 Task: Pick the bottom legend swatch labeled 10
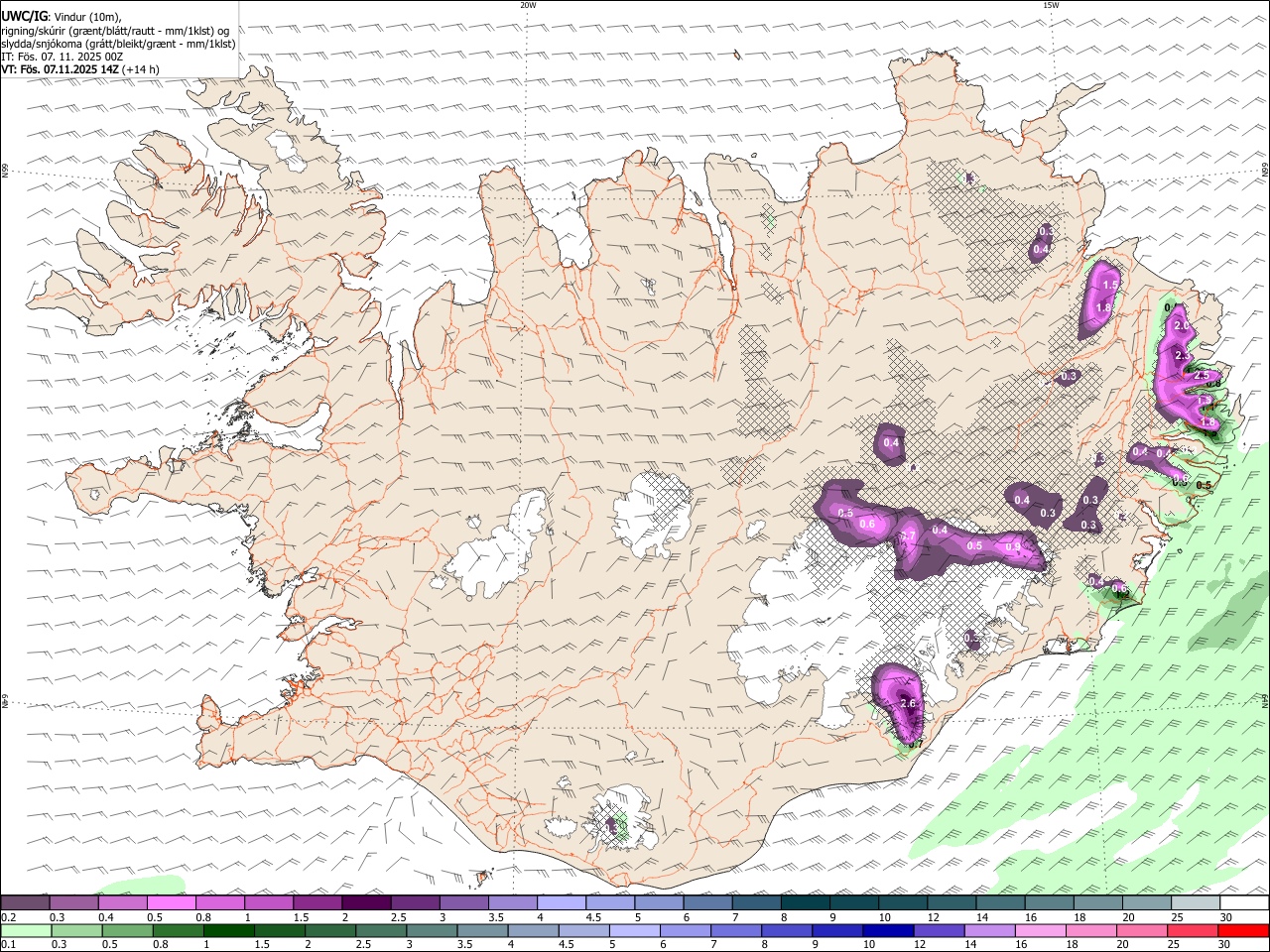click(x=889, y=931)
